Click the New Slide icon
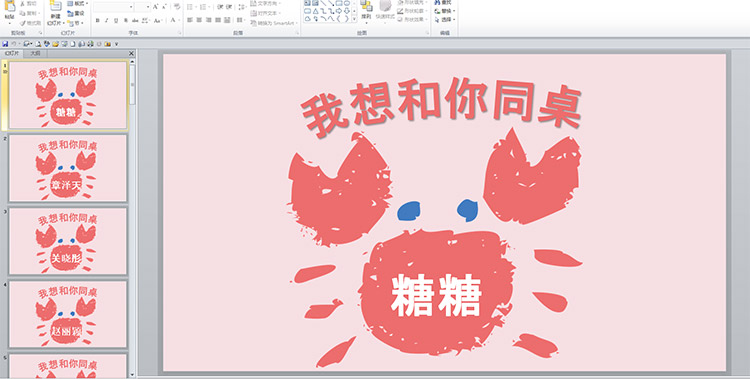750x379 pixels. (x=55, y=13)
